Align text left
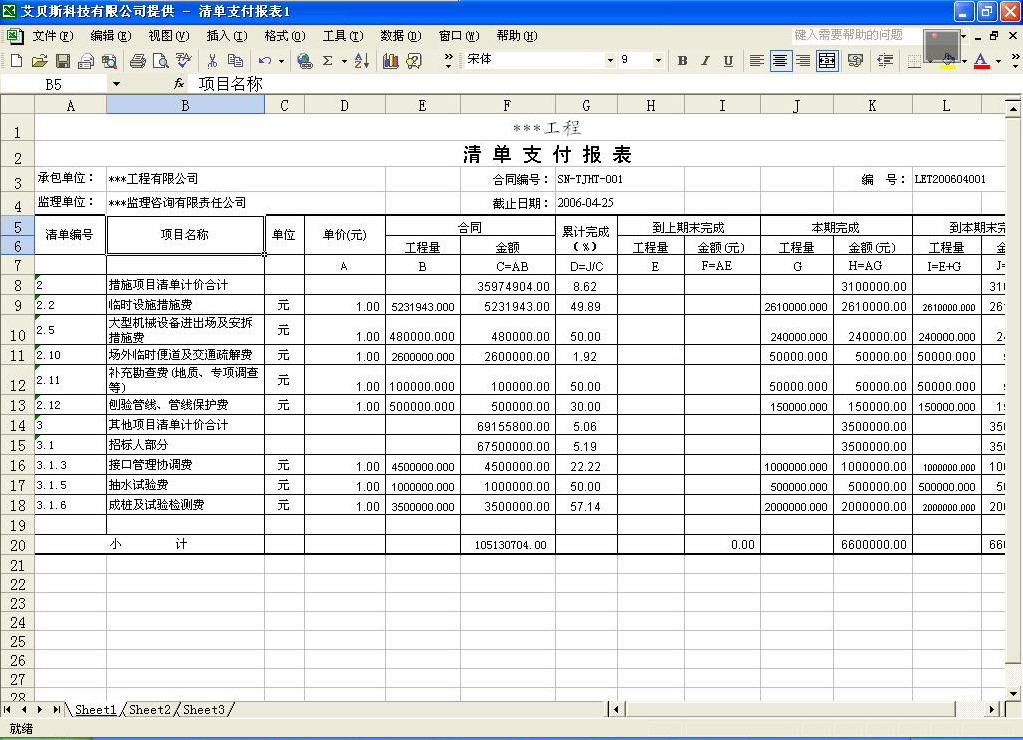The width and height of the screenshot is (1023, 740). coord(757,61)
